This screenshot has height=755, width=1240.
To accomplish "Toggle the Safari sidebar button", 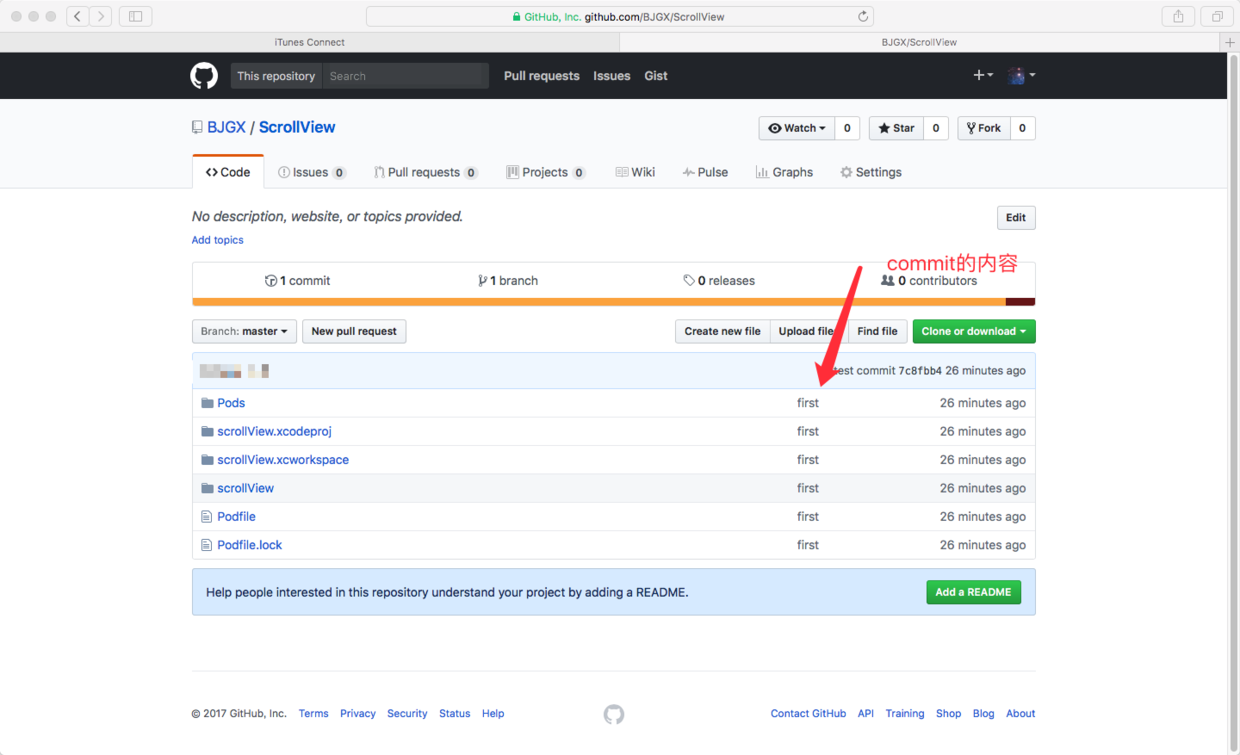I will tap(136, 16).
